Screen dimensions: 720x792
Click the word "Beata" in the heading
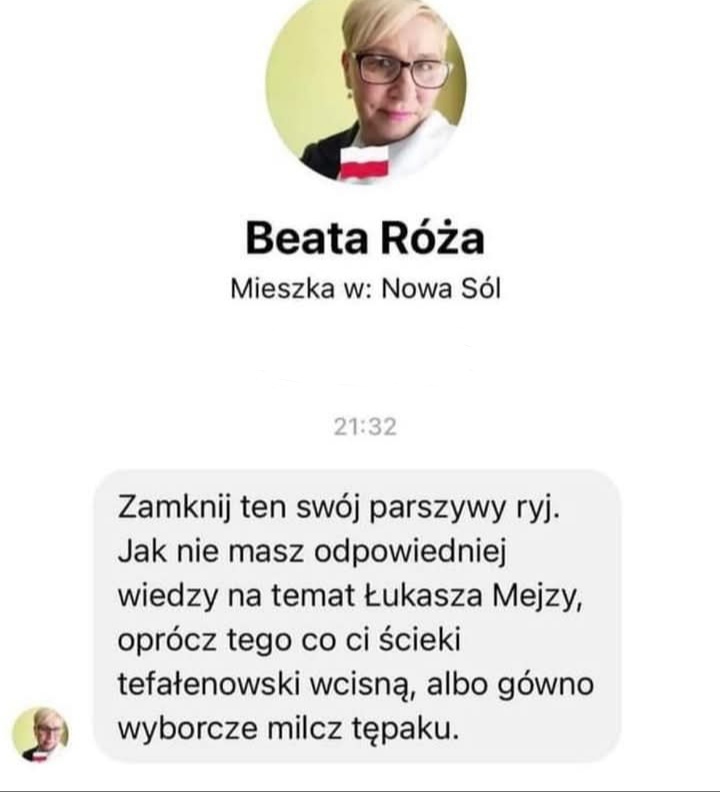(x=307, y=238)
